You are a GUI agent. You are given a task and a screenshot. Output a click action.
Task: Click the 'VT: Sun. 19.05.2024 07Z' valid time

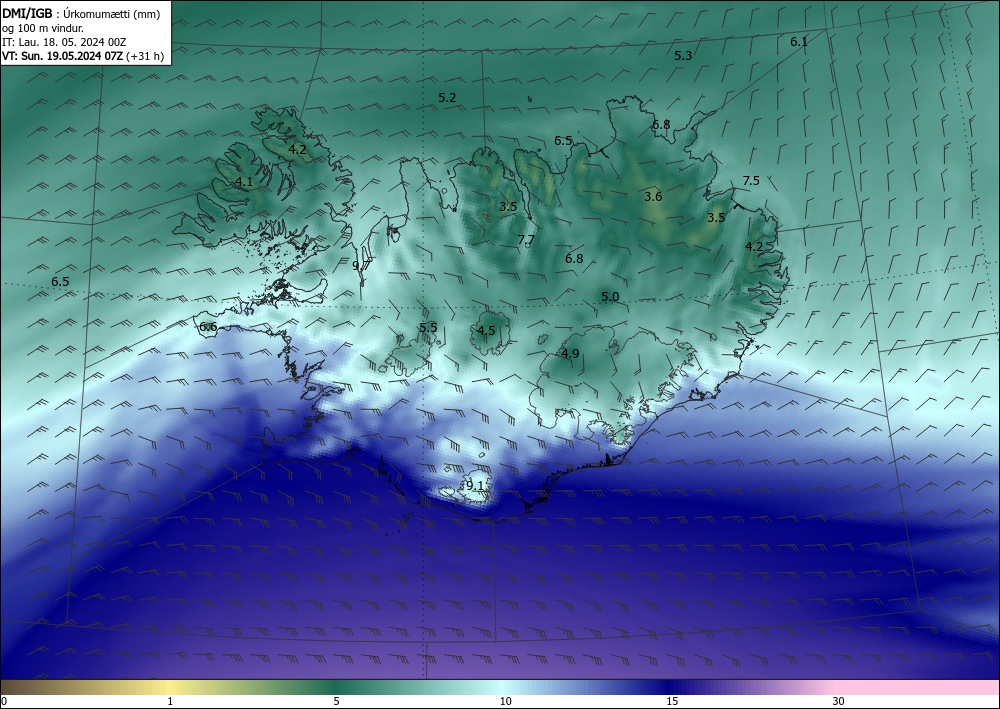coord(63,56)
